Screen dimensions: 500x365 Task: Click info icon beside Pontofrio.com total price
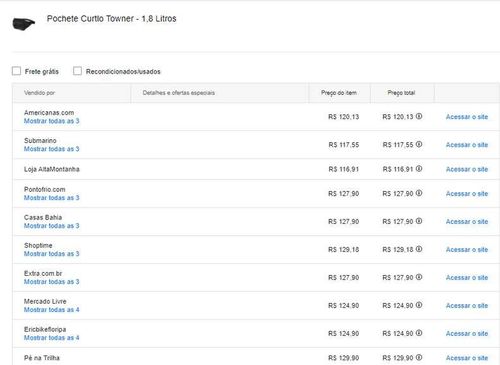[419, 193]
